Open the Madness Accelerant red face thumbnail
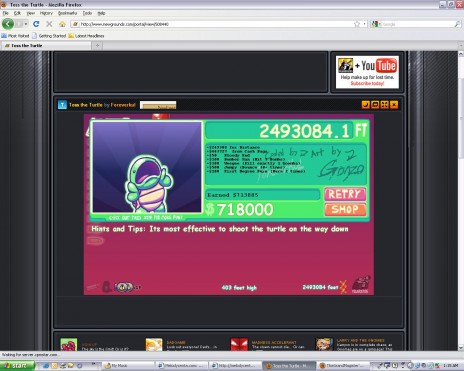Screen dimensions: 464x371 (239, 345)
